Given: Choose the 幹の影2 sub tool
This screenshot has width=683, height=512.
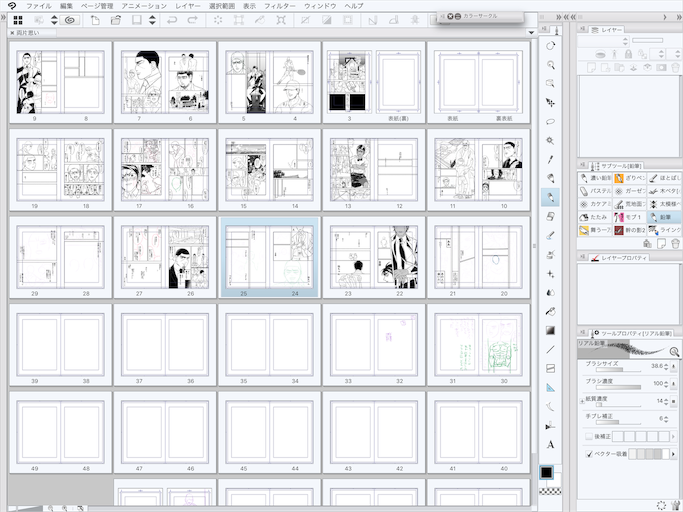Looking at the screenshot, I should pyautogui.click(x=629, y=230).
